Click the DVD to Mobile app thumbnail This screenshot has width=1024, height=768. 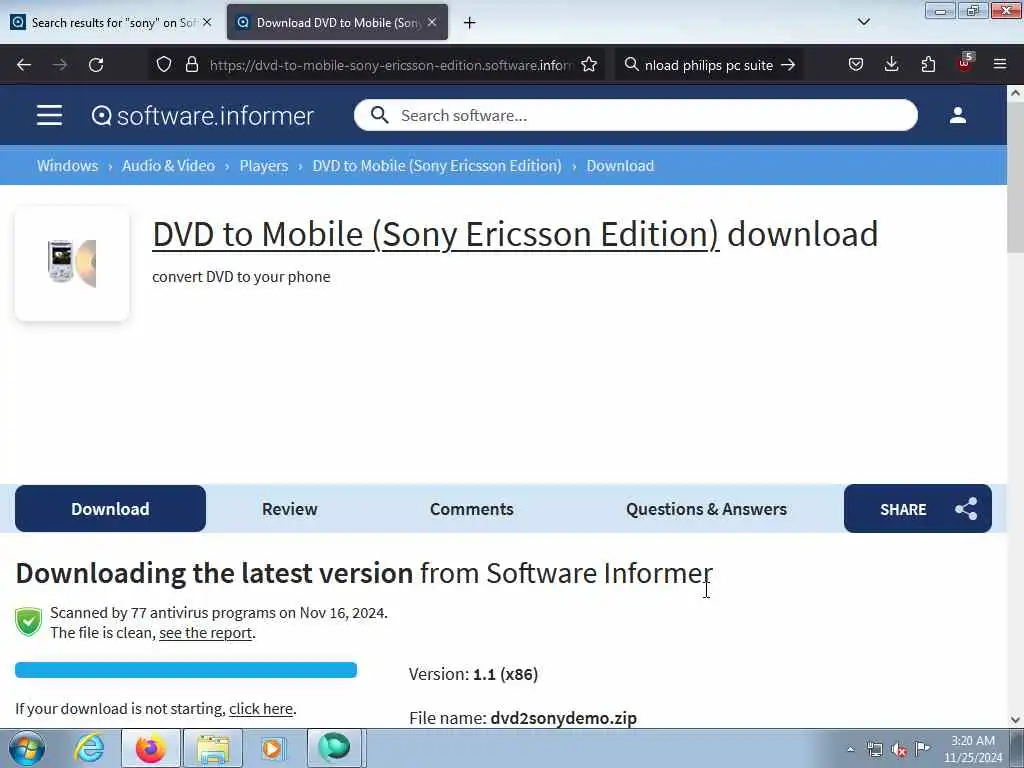coord(72,264)
